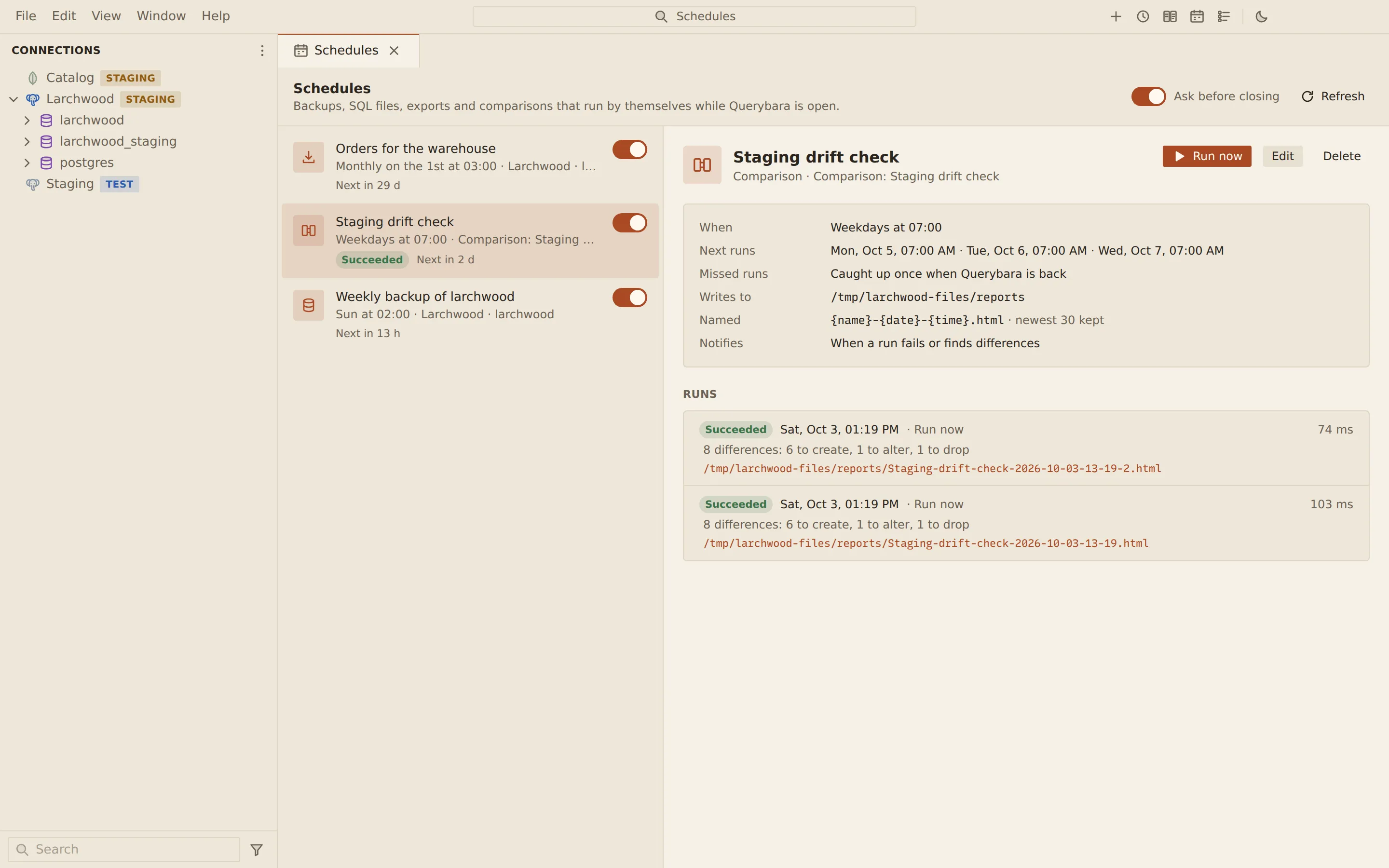Image resolution: width=1389 pixels, height=868 pixels.
Task: Click the postgres database icon
Action: click(46, 163)
